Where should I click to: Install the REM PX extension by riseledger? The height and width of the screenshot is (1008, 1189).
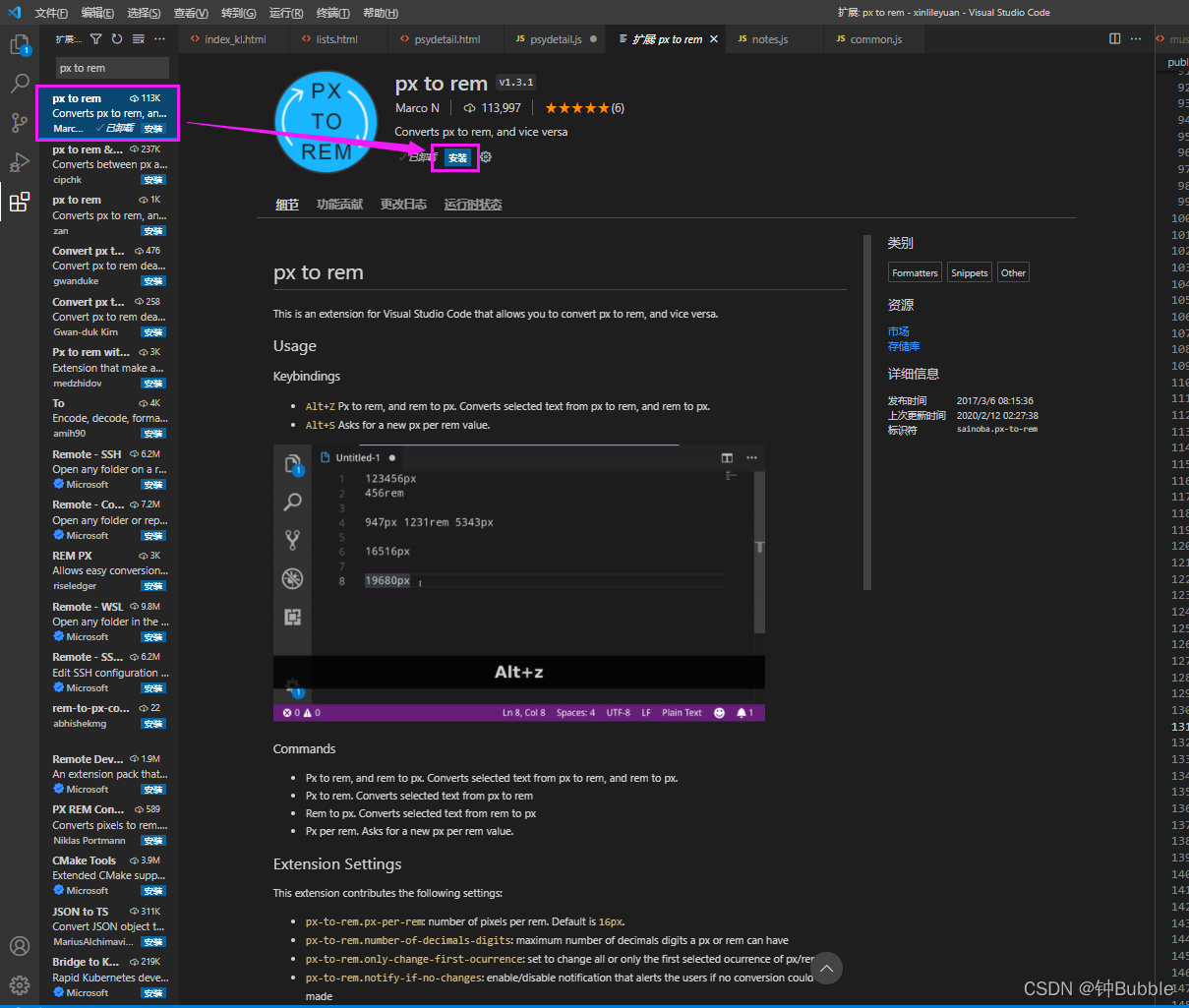pyautogui.click(x=153, y=586)
